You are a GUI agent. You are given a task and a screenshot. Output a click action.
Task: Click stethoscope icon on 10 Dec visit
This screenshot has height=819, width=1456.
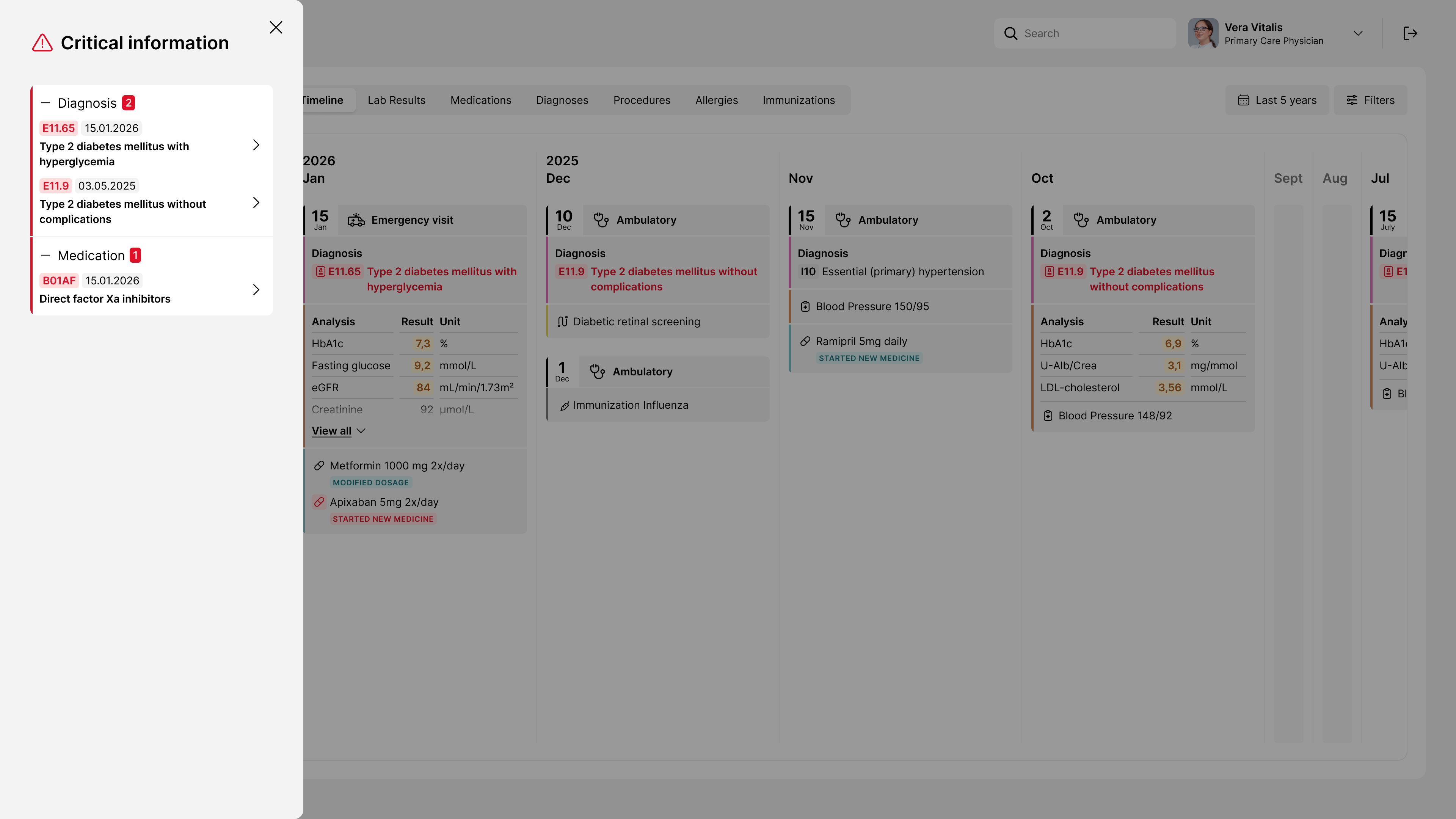(x=601, y=220)
